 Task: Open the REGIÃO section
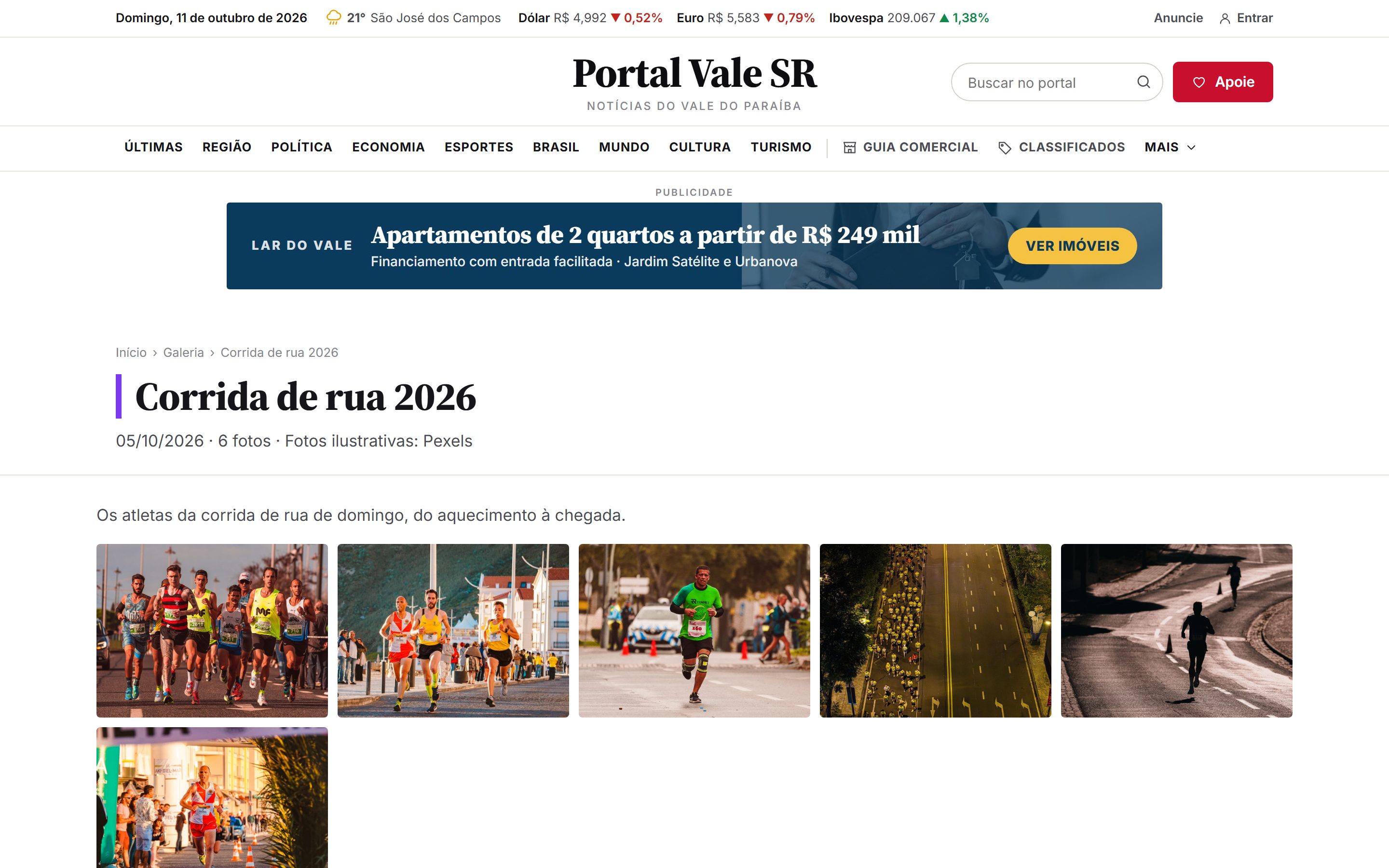pos(227,147)
